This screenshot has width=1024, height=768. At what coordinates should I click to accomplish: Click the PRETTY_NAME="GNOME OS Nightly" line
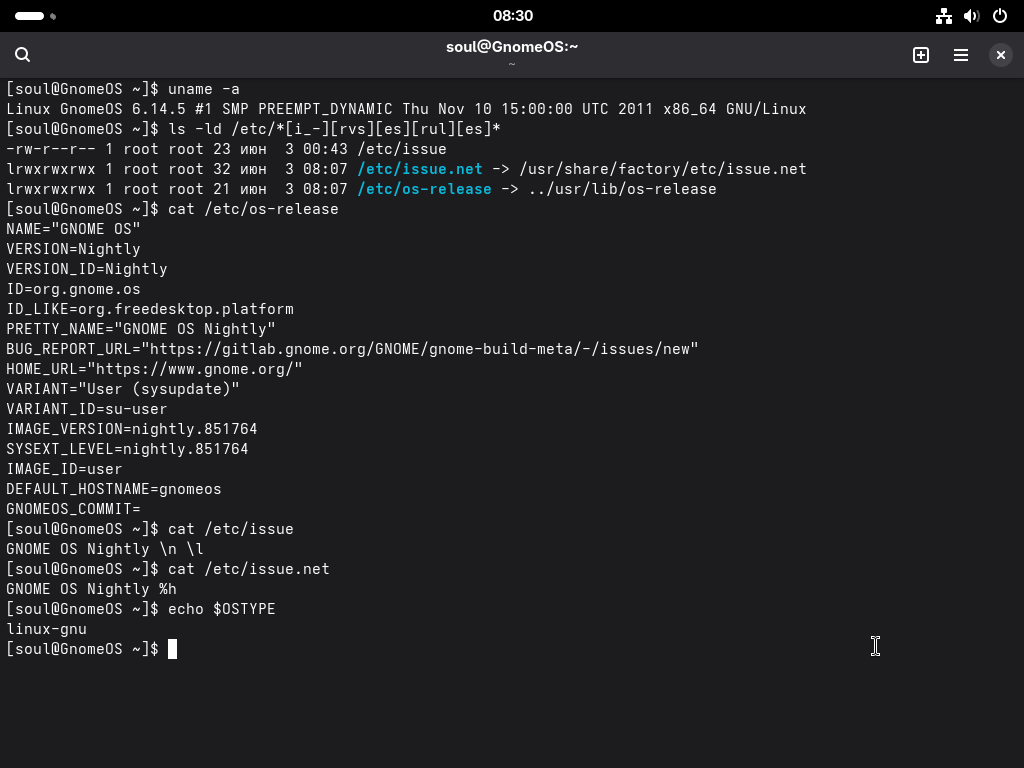click(x=141, y=329)
